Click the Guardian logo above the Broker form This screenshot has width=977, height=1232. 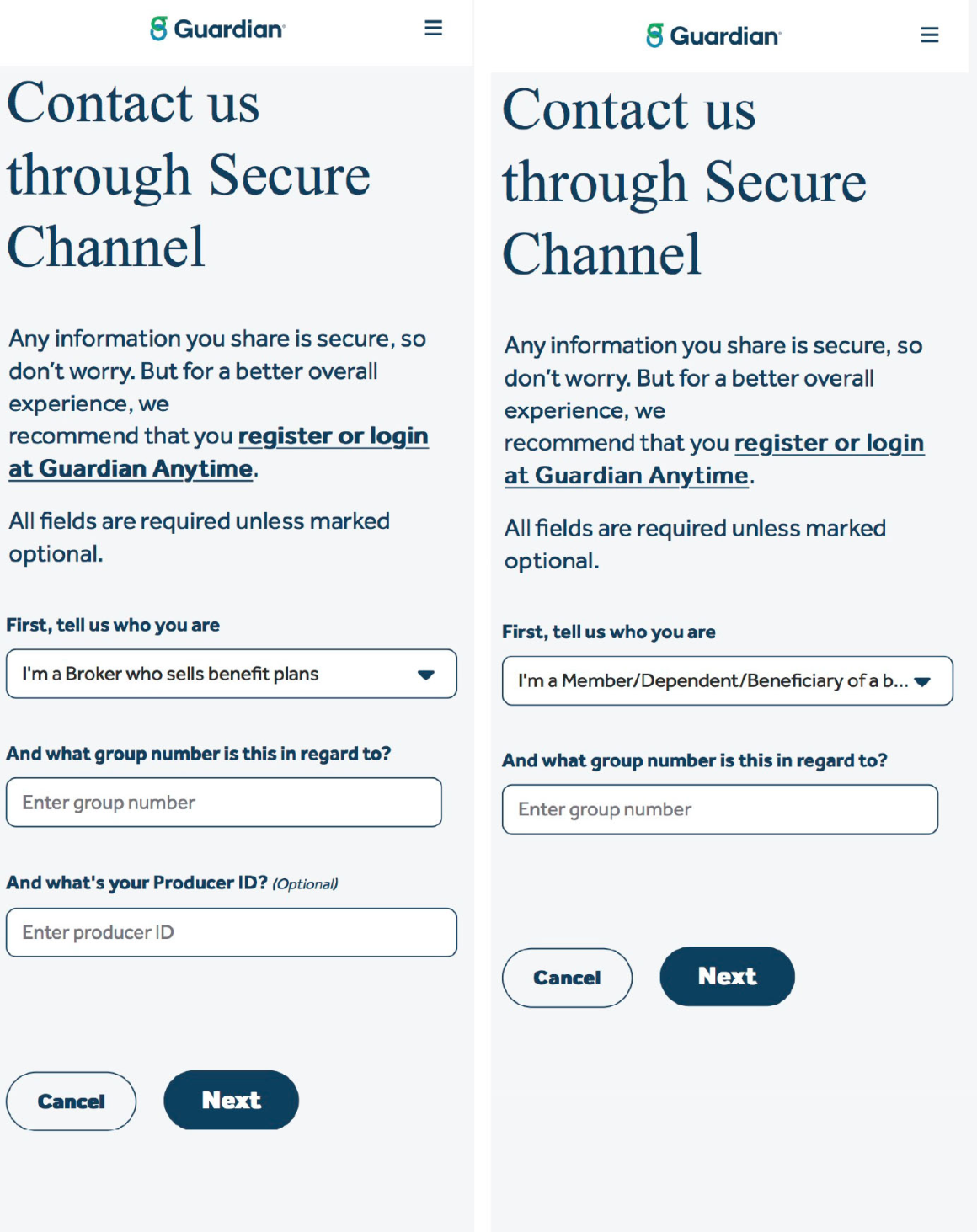tap(217, 29)
